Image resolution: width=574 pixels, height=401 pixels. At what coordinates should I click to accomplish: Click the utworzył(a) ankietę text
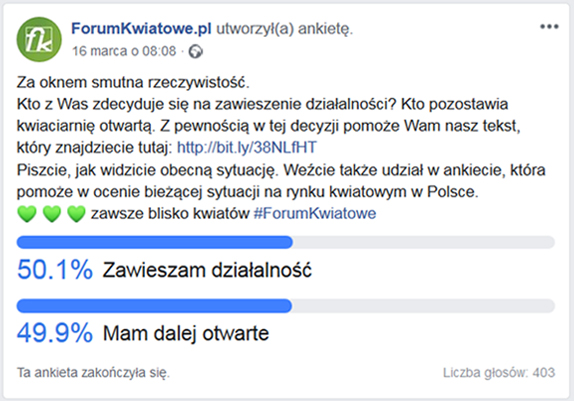[x=285, y=29]
